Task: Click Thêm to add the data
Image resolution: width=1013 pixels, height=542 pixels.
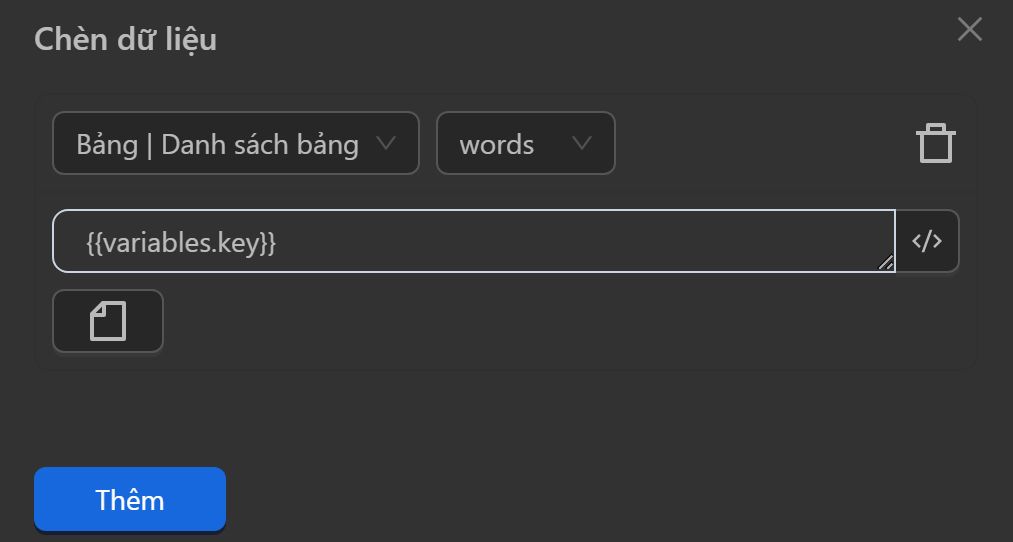Action: click(x=130, y=499)
